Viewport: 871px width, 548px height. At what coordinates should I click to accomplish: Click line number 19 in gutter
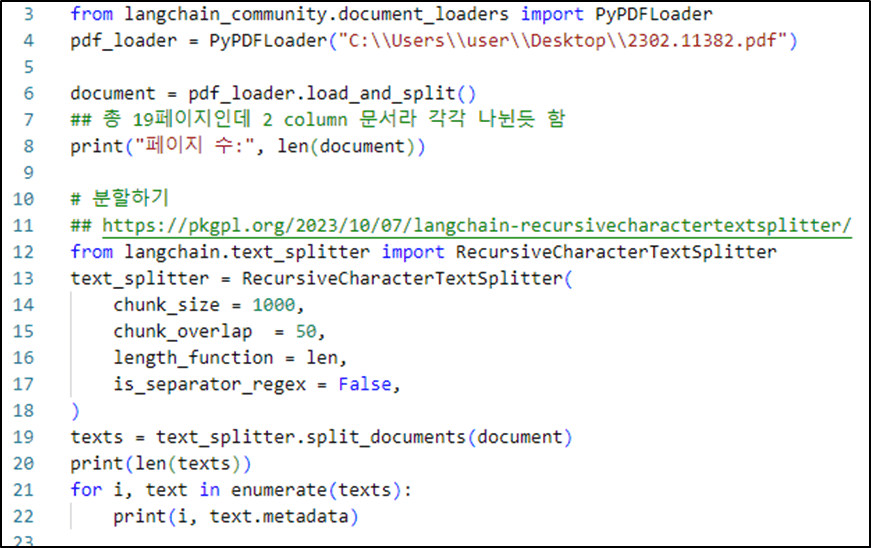tap(23, 437)
